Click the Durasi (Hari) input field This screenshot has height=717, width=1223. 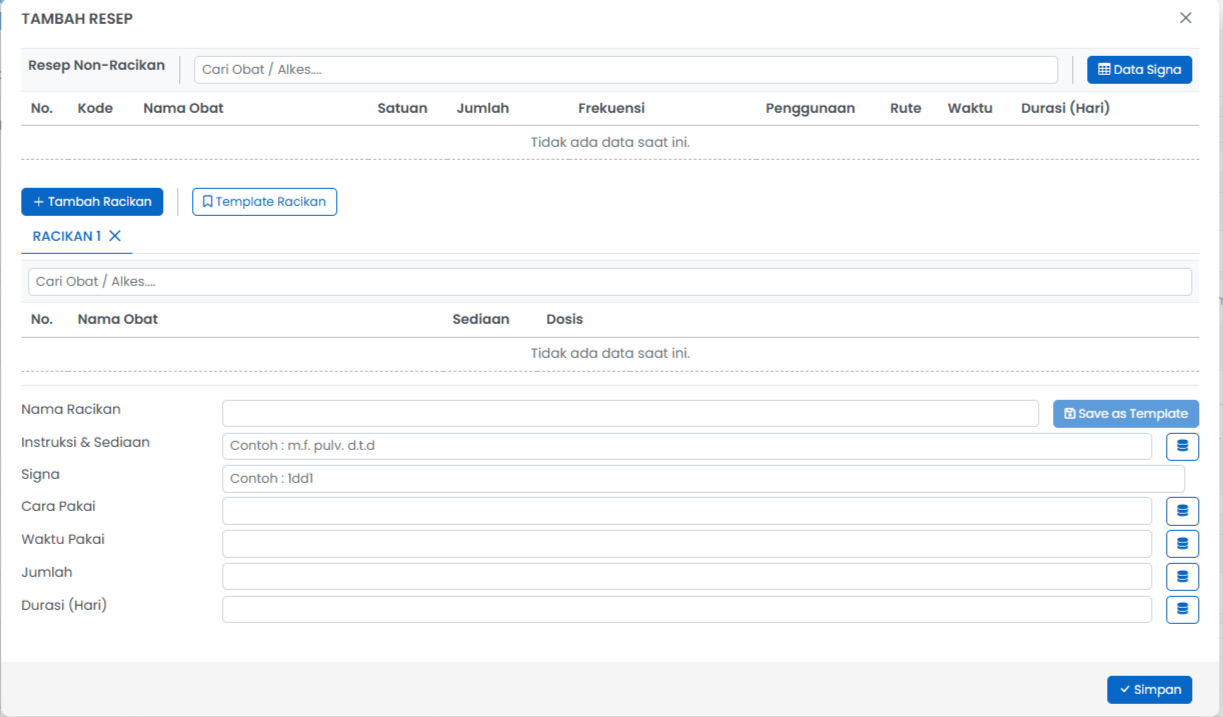[686, 609]
